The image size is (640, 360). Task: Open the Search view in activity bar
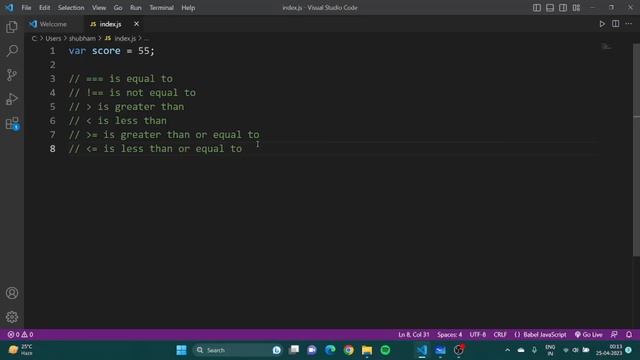click(12, 51)
